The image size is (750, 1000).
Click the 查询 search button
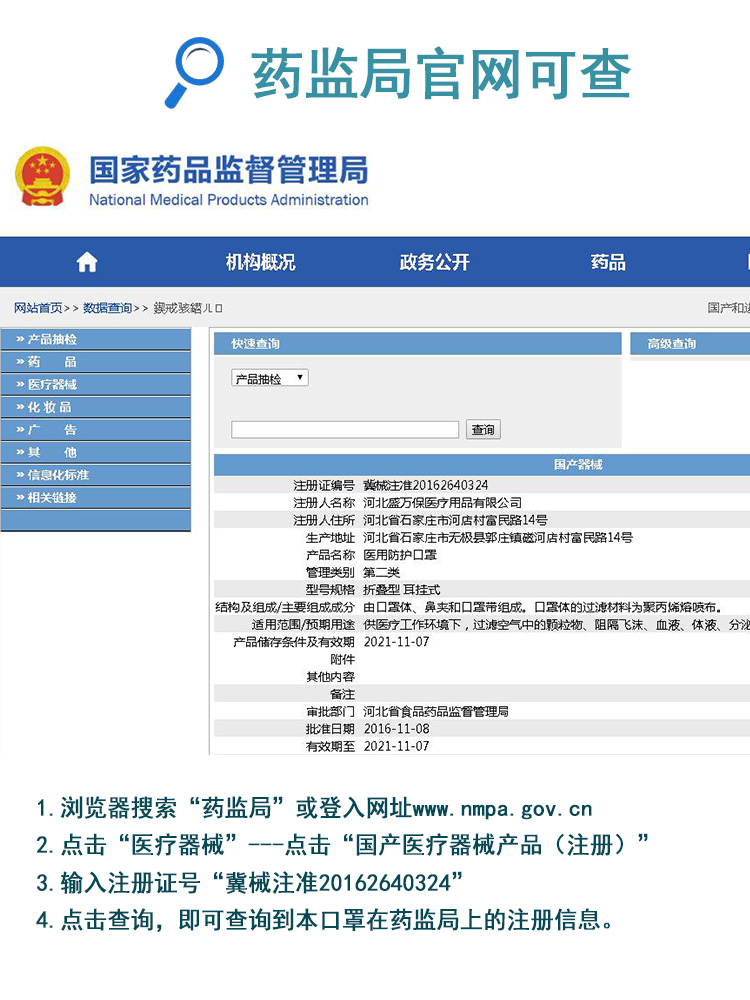click(483, 430)
